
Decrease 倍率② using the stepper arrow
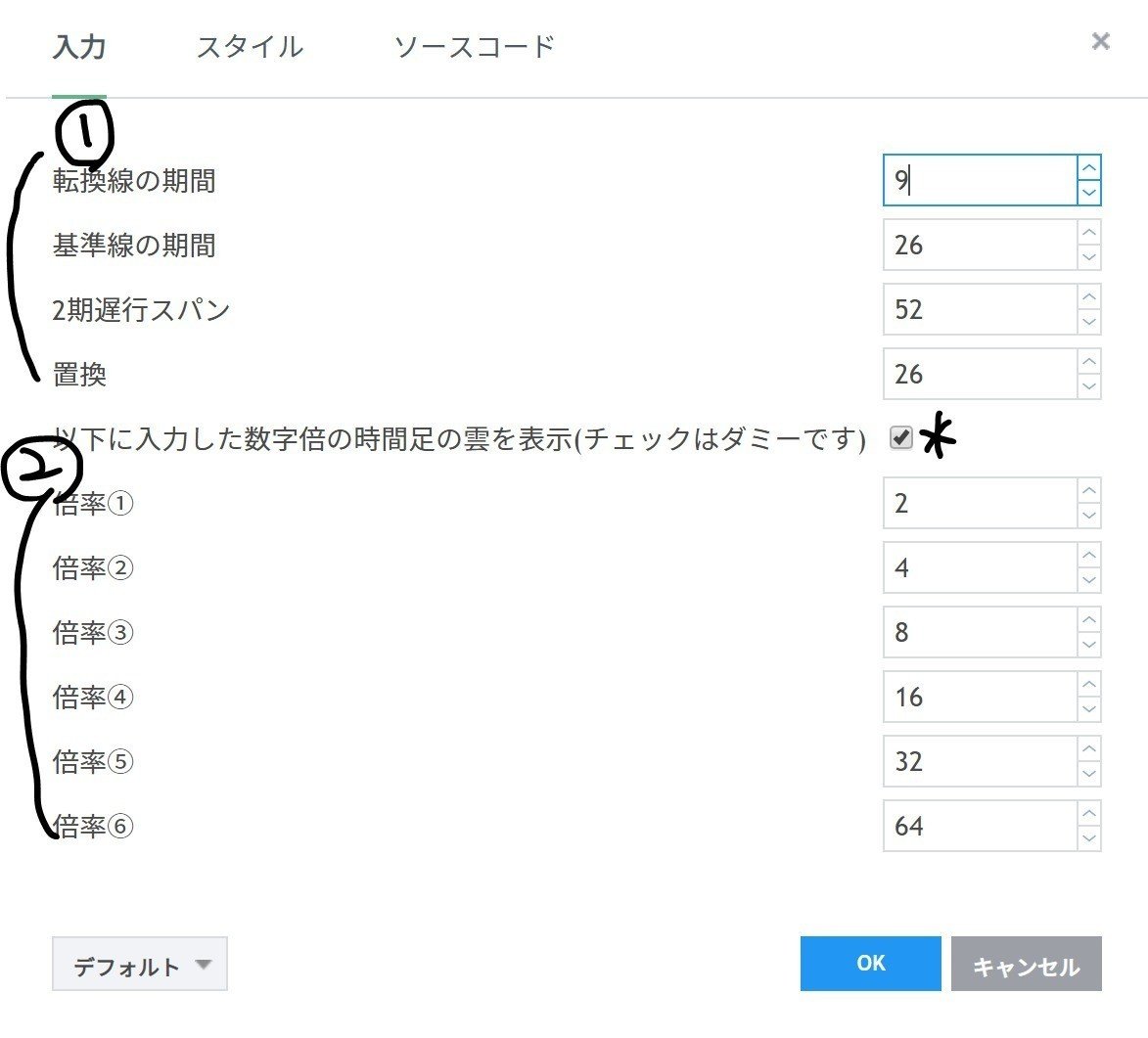click(x=1088, y=579)
